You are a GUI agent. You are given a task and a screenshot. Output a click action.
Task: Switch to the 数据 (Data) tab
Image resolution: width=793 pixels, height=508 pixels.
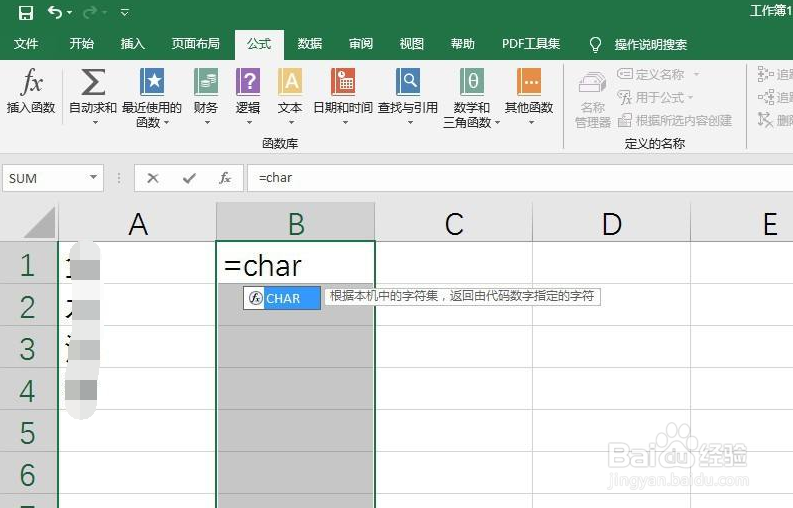(310, 44)
